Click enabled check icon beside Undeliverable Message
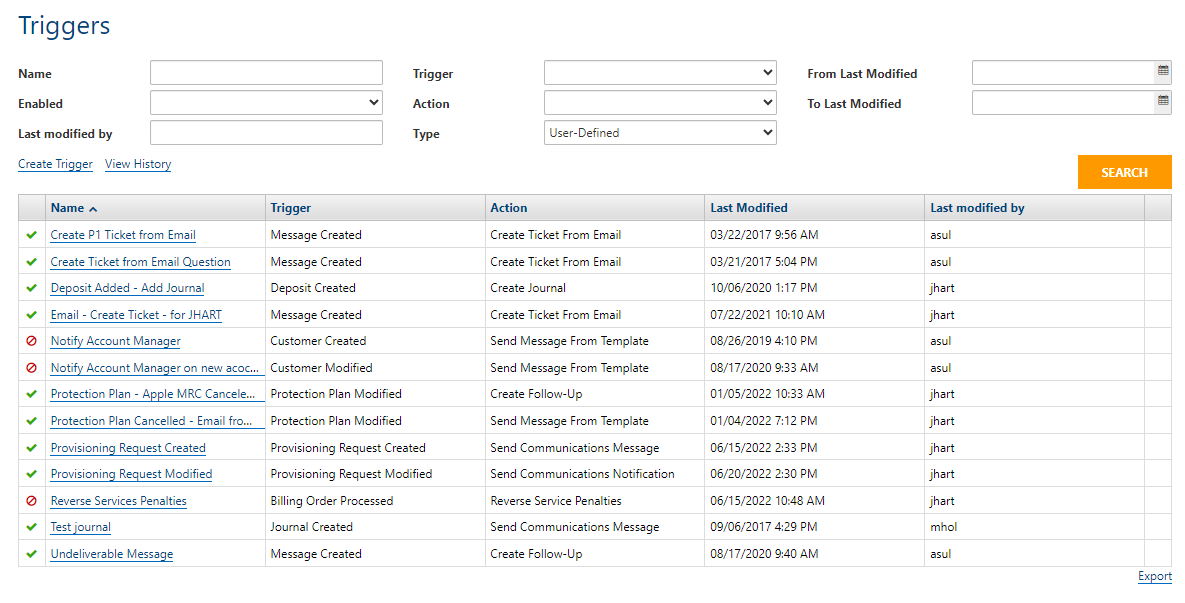This screenshot has height=603, width=1185. (31, 554)
